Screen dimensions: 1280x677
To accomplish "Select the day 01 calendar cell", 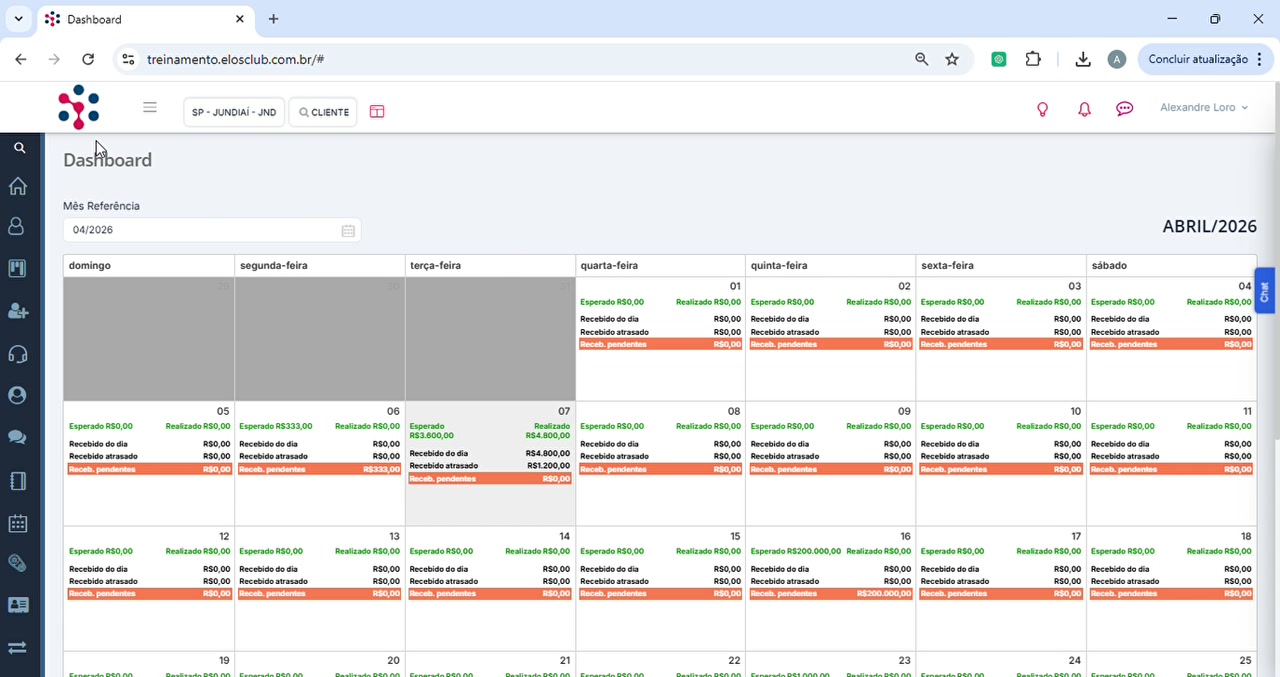I will coord(660,339).
